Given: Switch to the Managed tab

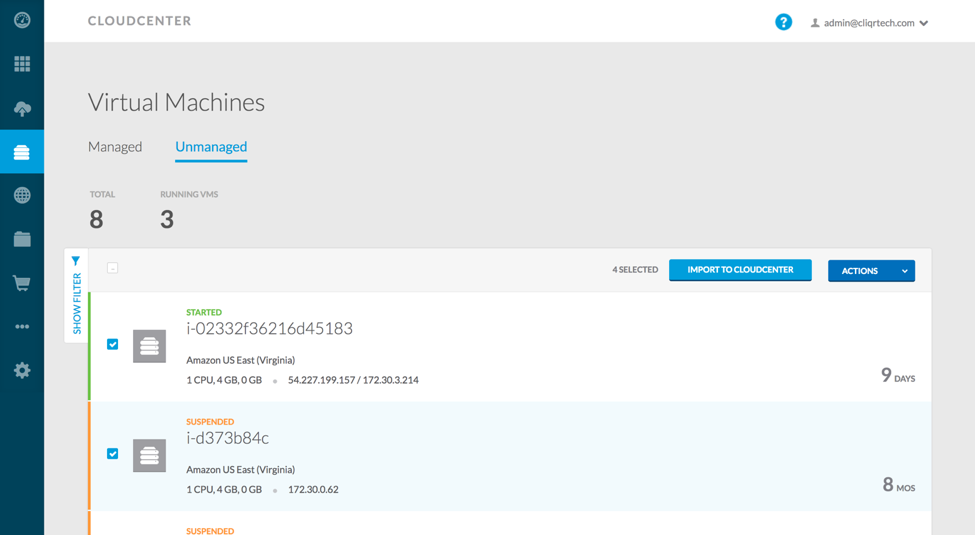Looking at the screenshot, I should pyautogui.click(x=115, y=147).
